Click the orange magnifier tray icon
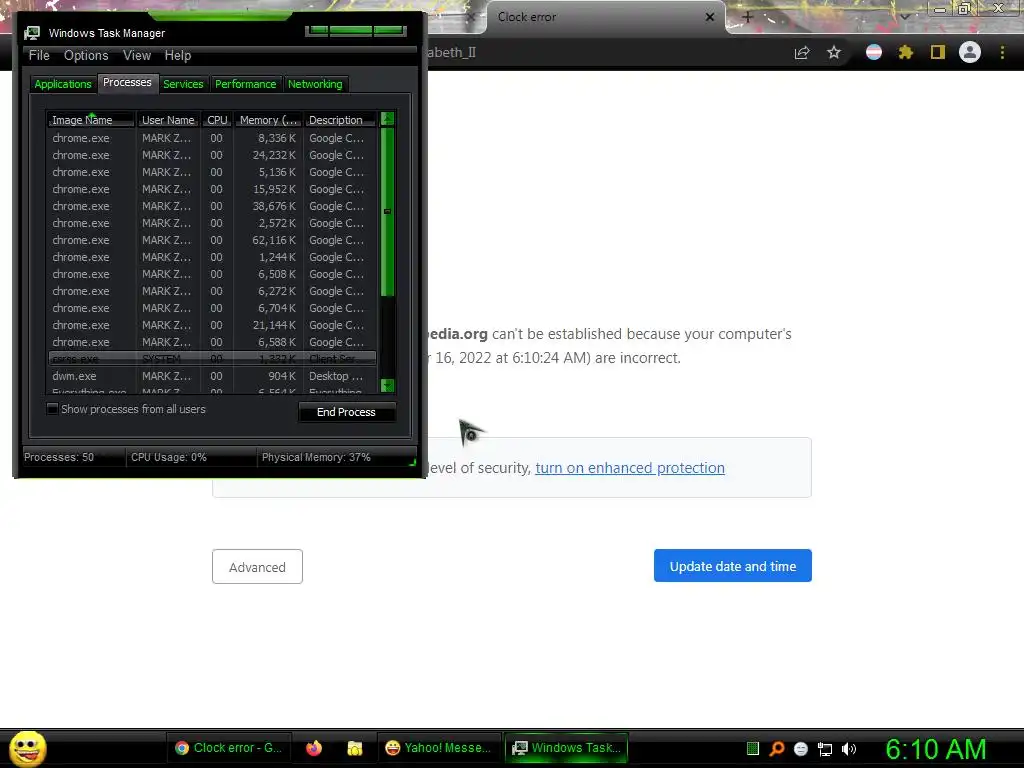 point(776,748)
